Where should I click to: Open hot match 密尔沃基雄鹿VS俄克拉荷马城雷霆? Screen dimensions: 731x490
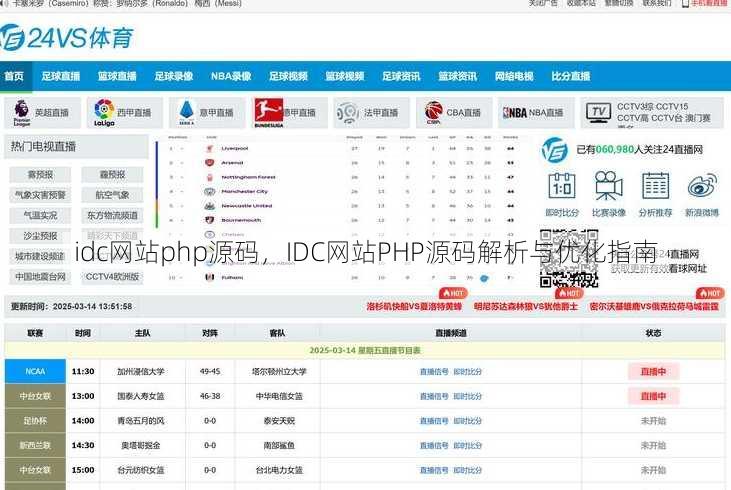(x=654, y=307)
